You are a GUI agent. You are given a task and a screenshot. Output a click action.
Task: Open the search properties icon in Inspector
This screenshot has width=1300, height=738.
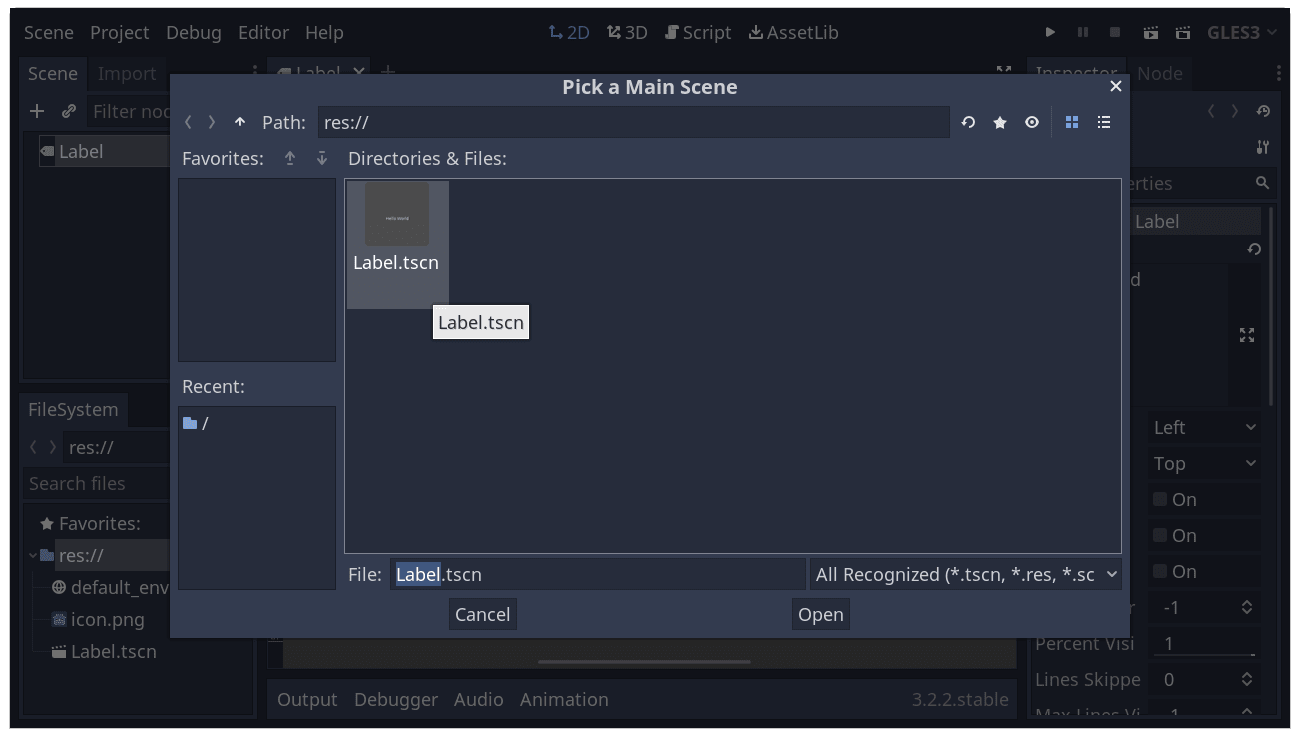1261,183
